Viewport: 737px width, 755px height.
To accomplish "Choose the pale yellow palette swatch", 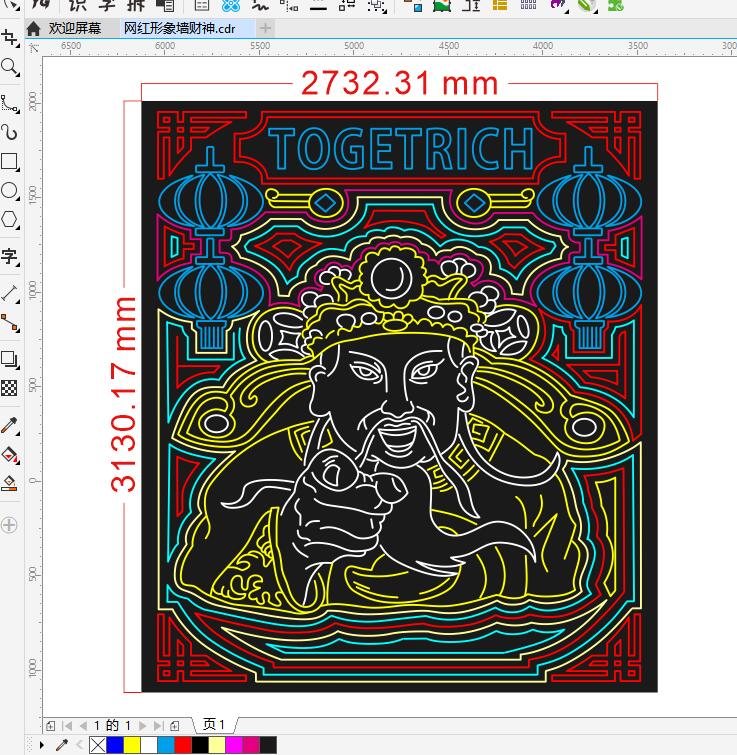I will (x=217, y=745).
